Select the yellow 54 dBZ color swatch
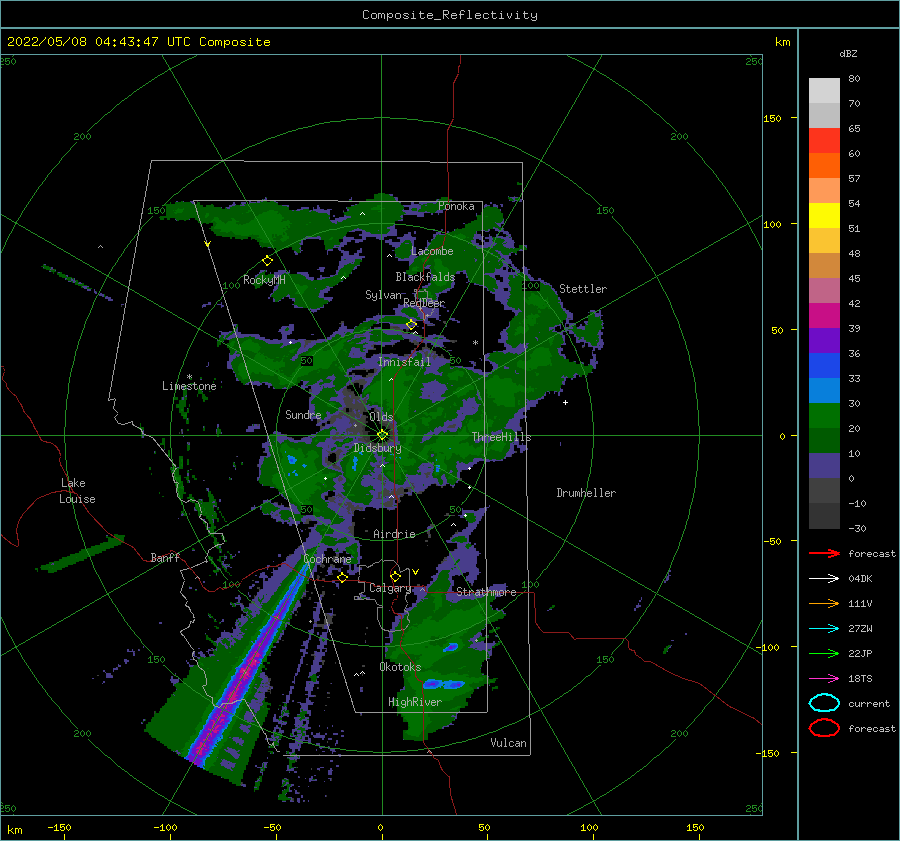900x841 pixels. (x=824, y=216)
